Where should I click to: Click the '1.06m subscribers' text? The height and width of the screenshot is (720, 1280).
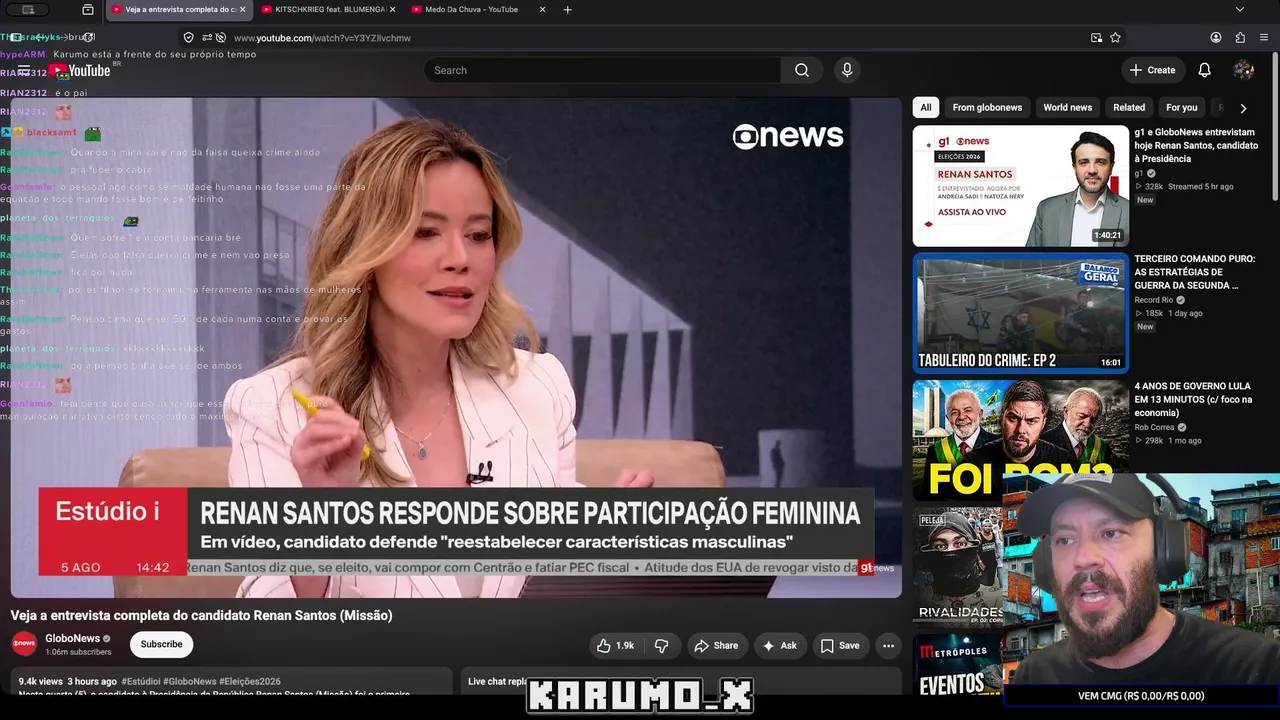(78, 652)
